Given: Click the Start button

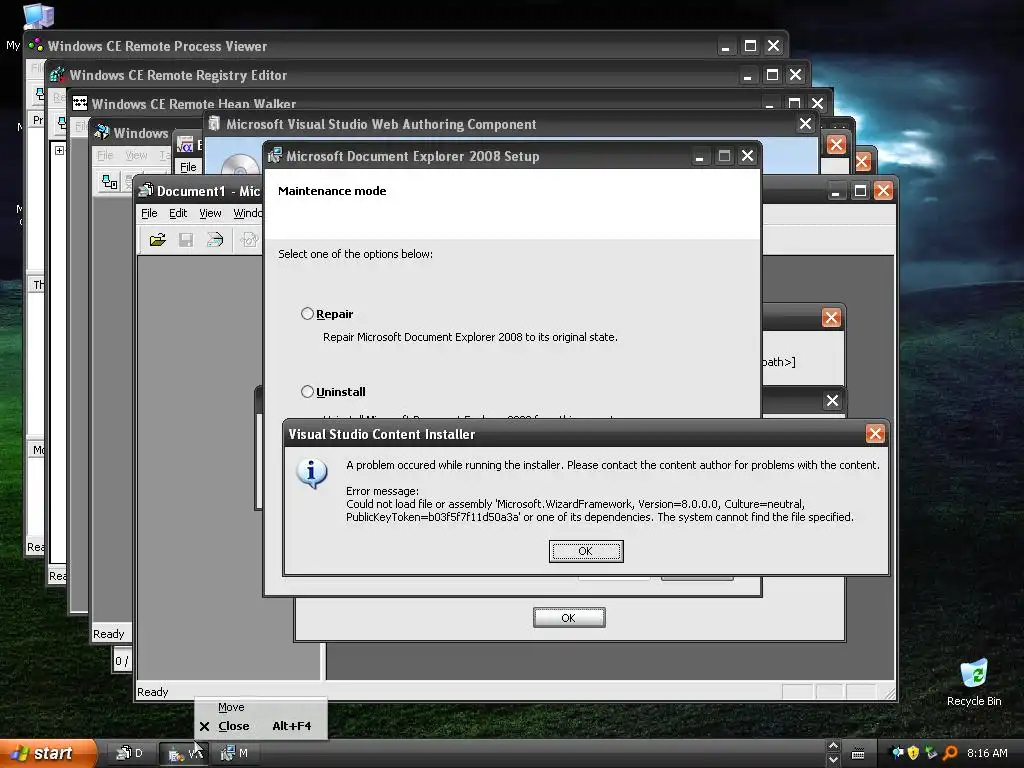Looking at the screenshot, I should [x=47, y=753].
